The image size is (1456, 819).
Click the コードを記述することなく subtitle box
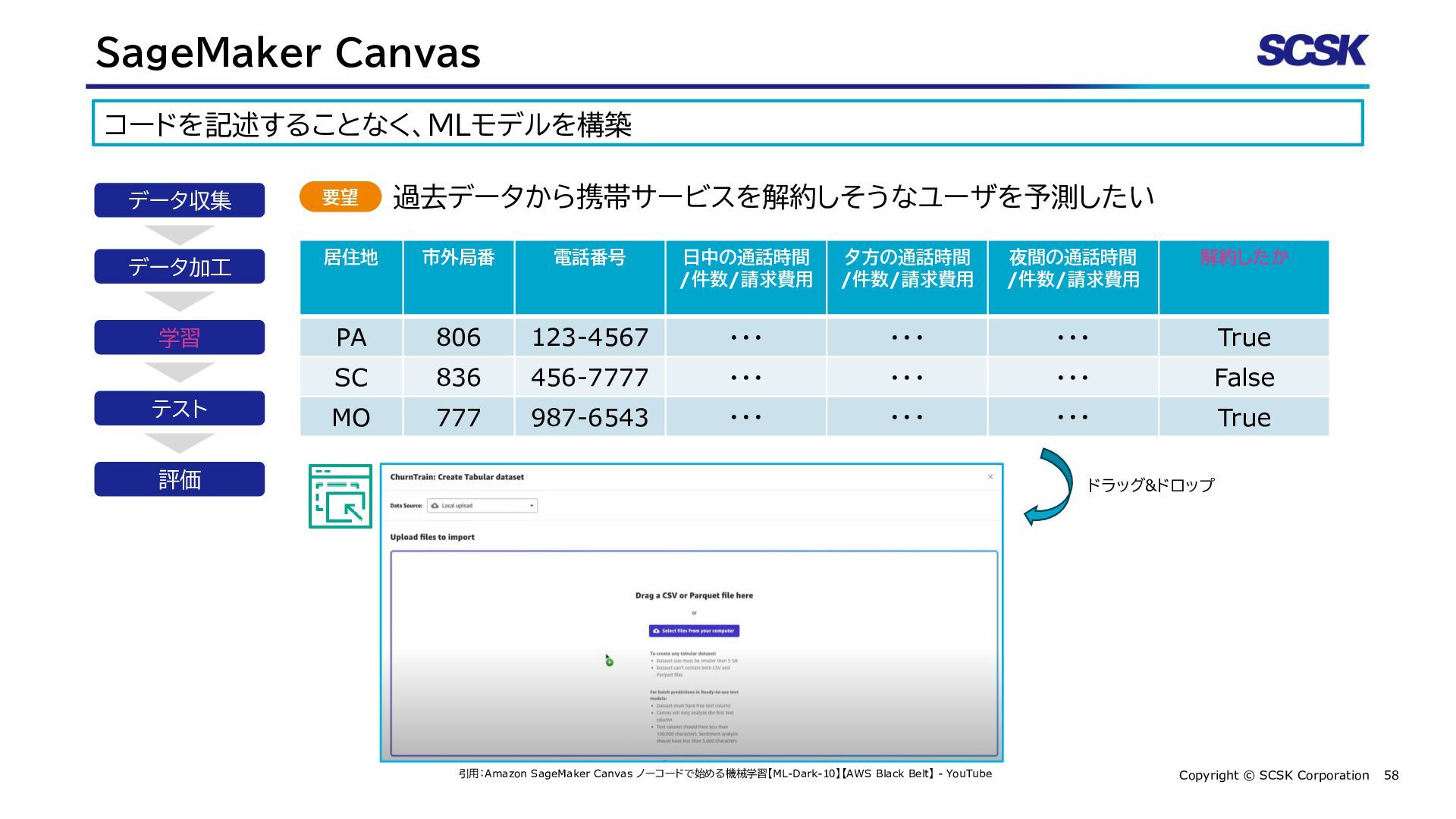tap(728, 123)
